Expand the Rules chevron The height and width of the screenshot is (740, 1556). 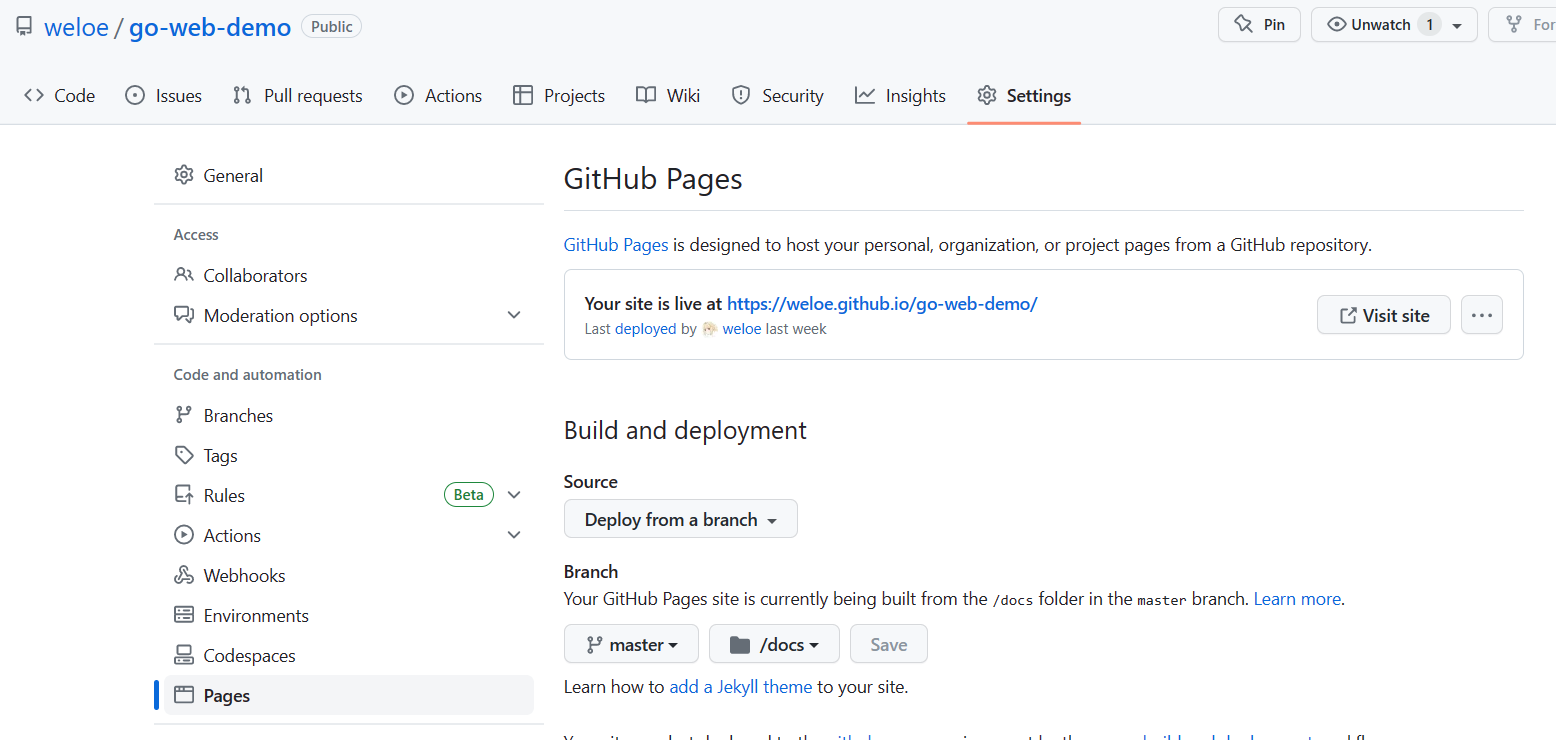(x=514, y=495)
